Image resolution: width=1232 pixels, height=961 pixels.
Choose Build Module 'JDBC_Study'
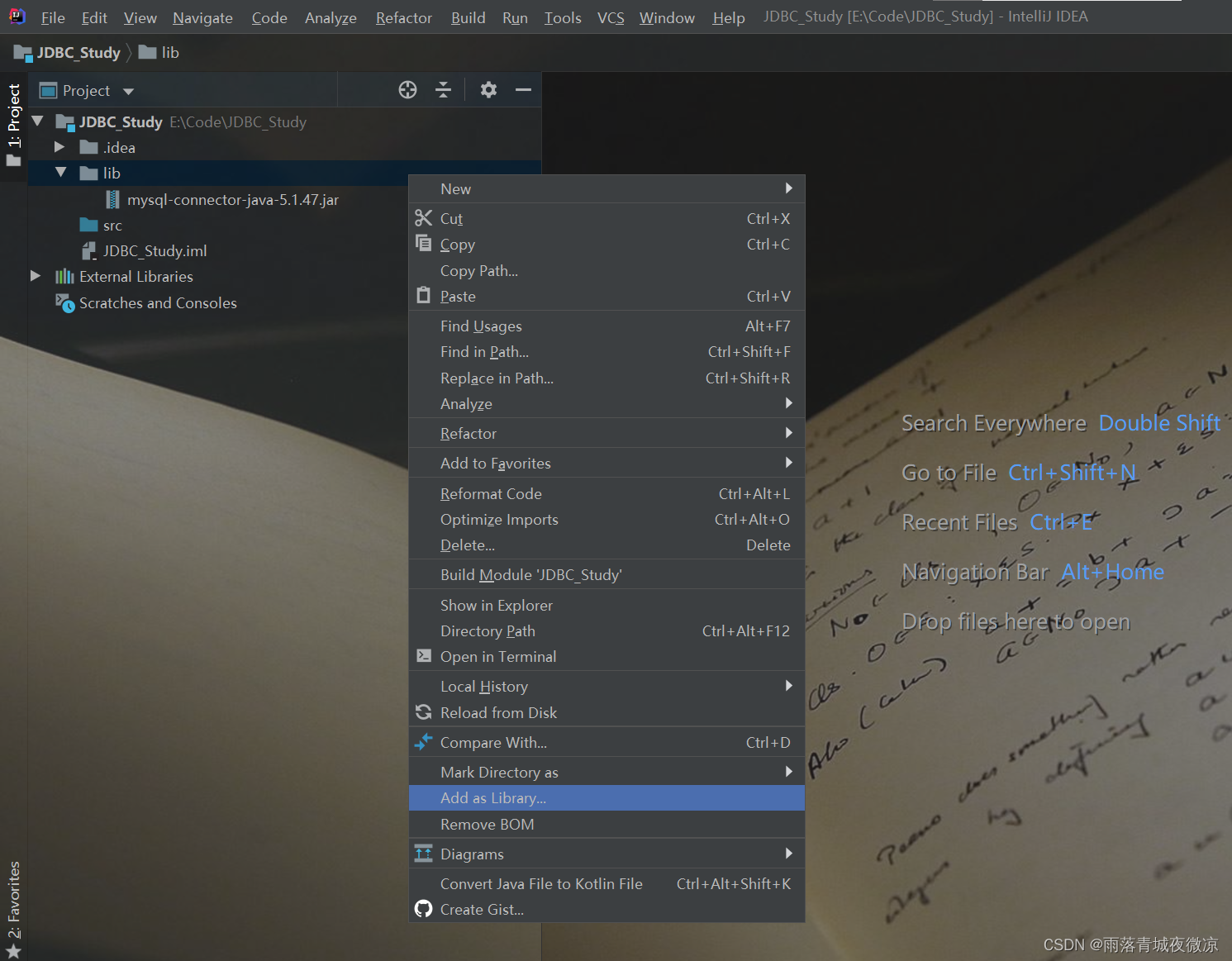tap(606, 574)
